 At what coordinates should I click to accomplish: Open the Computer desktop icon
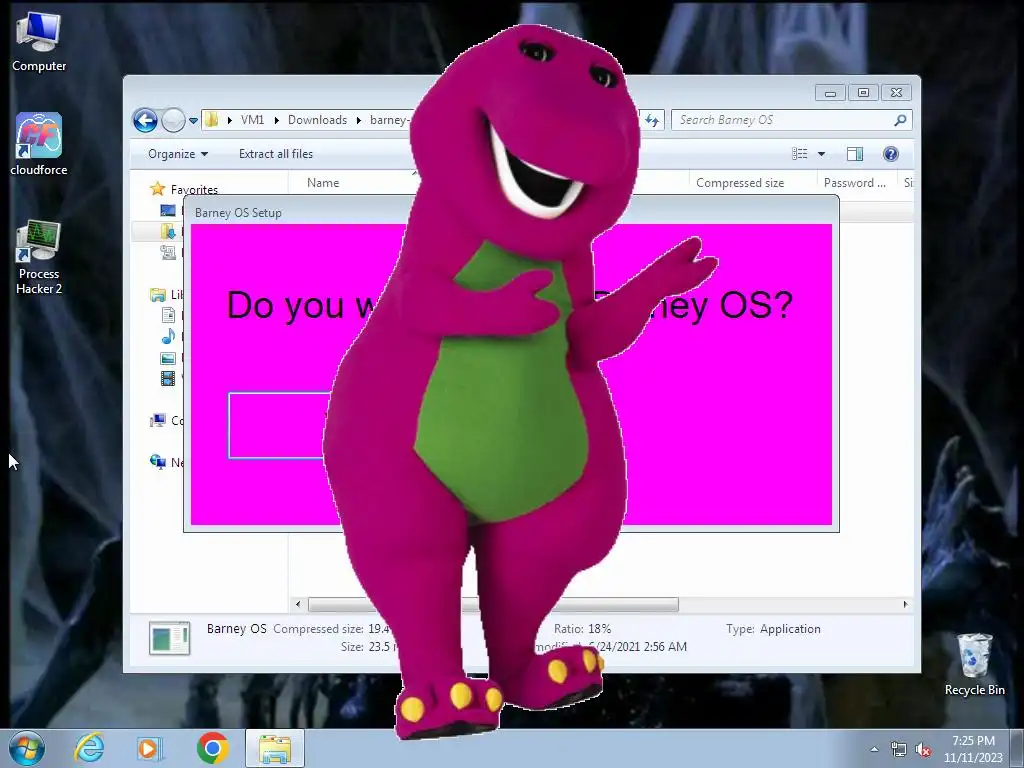39,42
